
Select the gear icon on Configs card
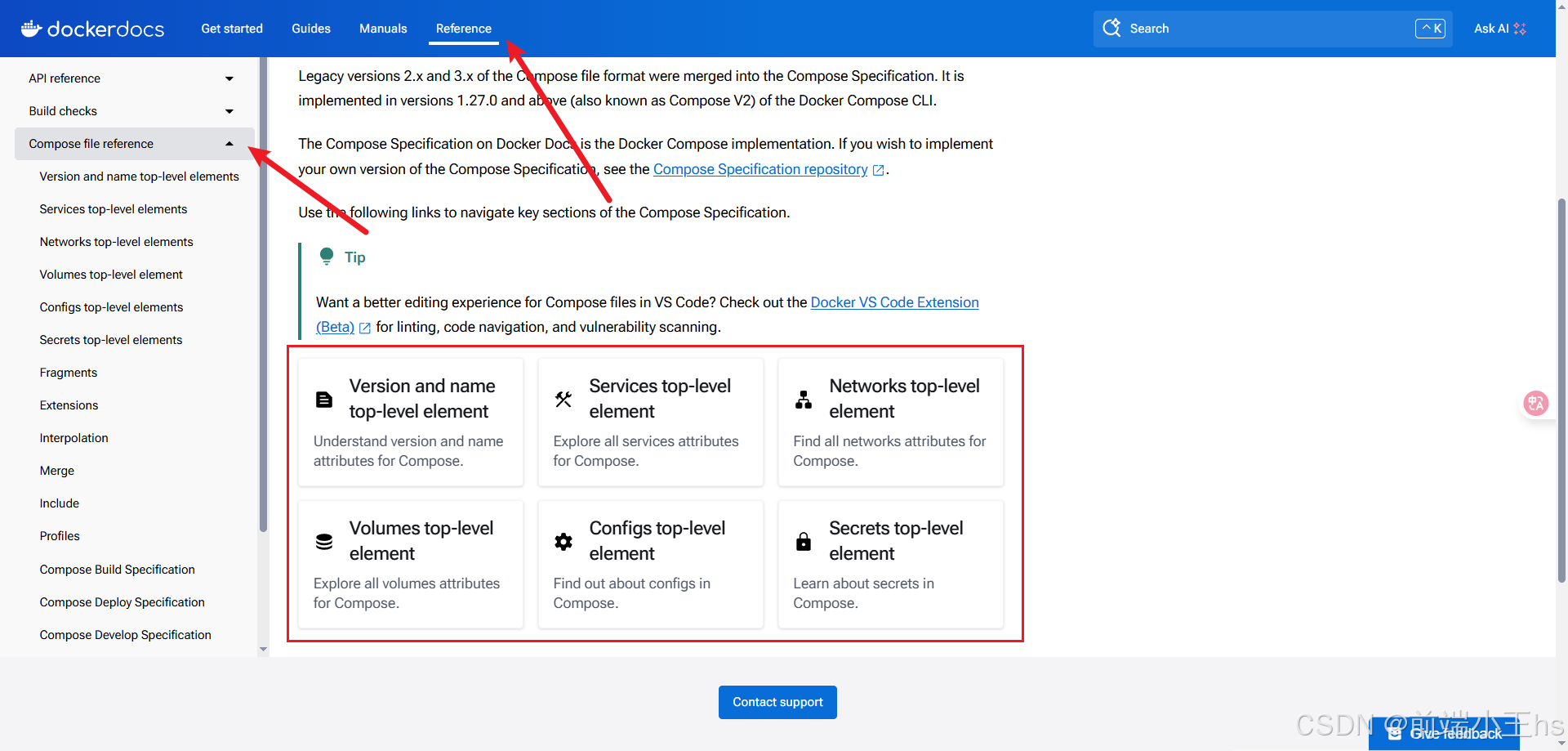coord(563,541)
